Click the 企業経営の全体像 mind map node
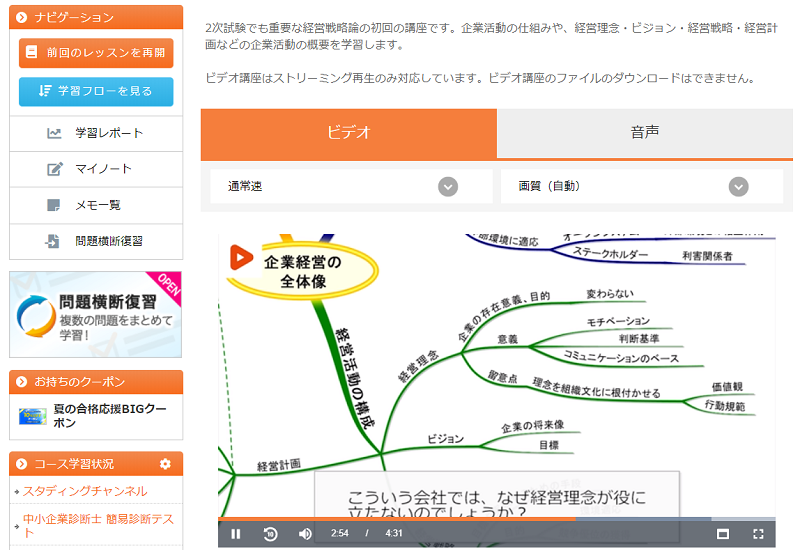The height and width of the screenshot is (550, 800). tap(303, 271)
